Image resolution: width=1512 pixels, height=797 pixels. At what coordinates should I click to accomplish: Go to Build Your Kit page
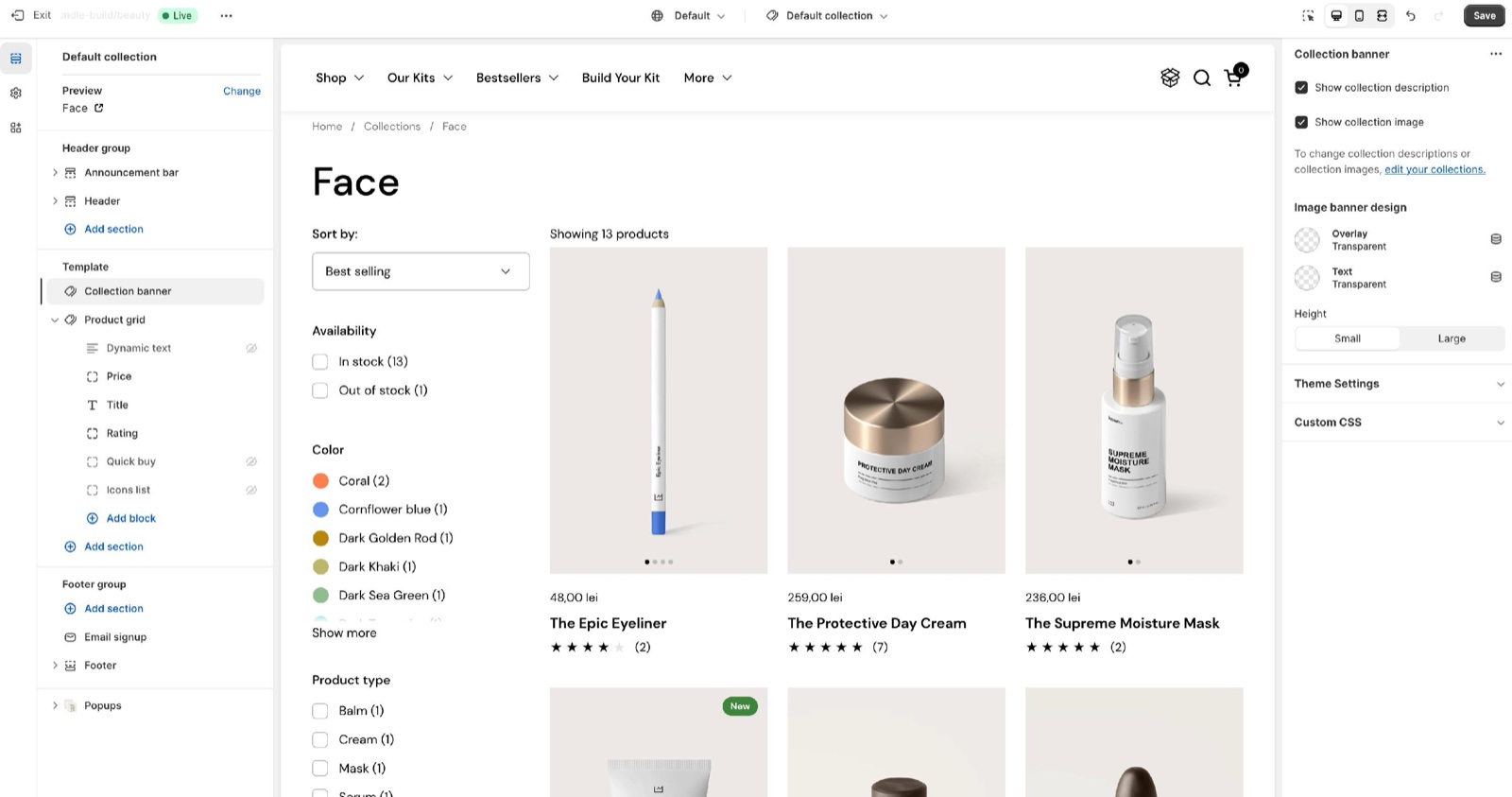click(621, 78)
